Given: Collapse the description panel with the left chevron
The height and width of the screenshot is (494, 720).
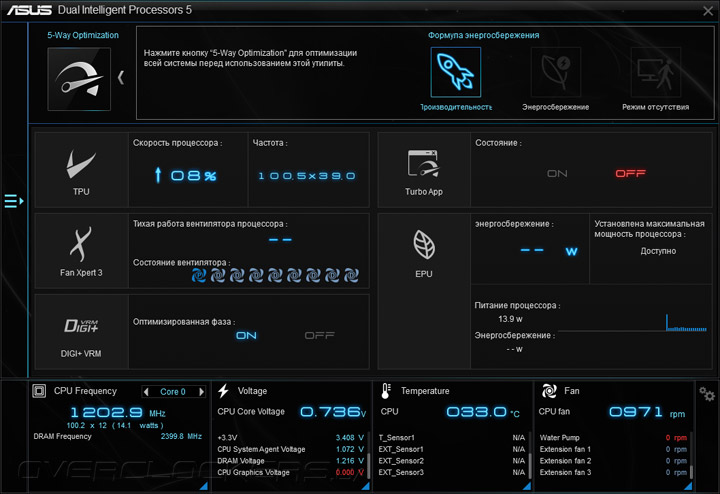Looking at the screenshot, I should click(x=121, y=78).
